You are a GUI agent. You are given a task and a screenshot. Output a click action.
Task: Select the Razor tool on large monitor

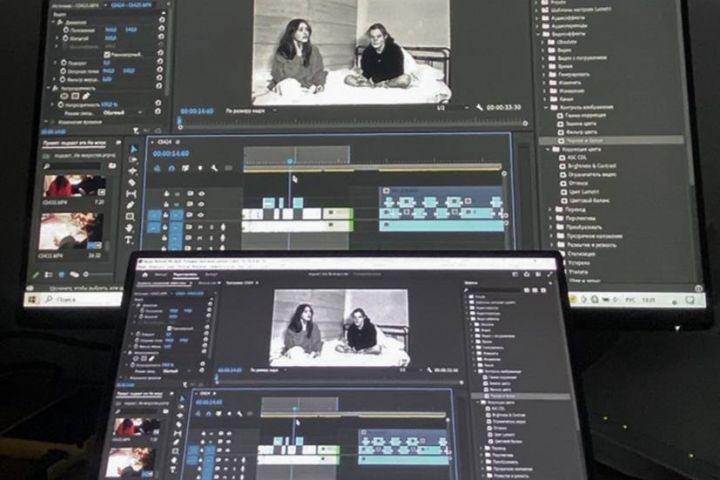(132, 182)
